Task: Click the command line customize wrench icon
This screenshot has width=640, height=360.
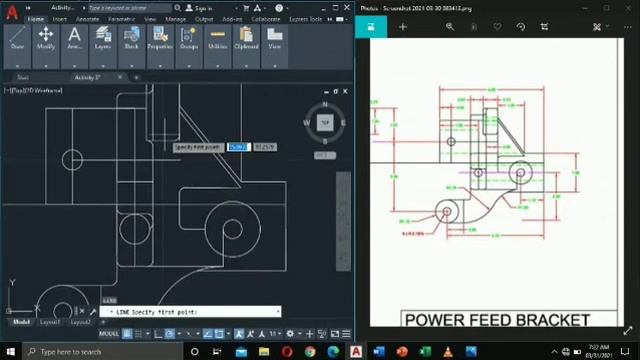Action: [x=93, y=311]
